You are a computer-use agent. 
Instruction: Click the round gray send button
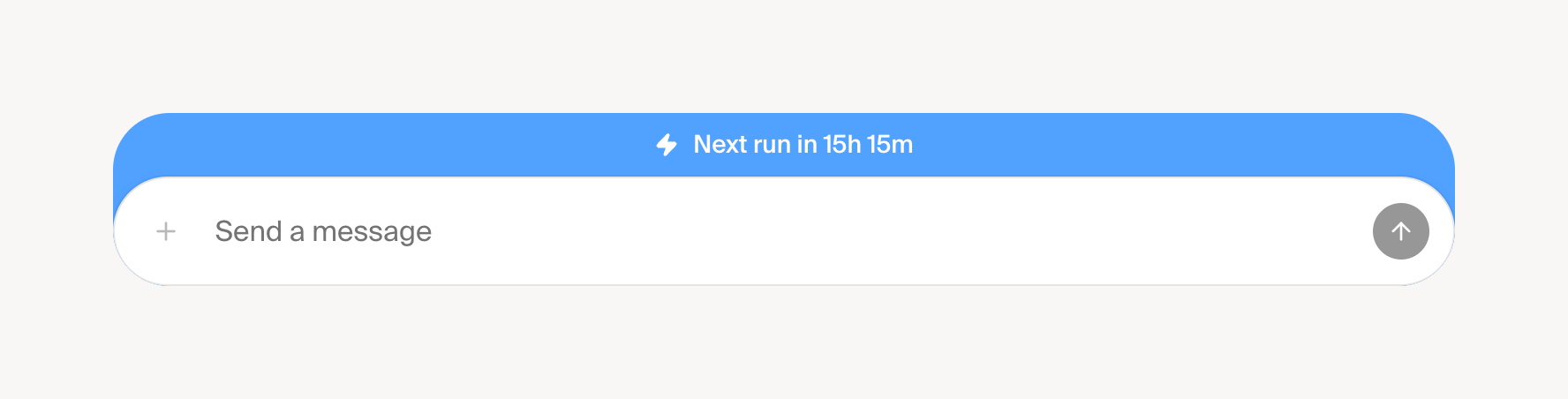coord(1400,231)
